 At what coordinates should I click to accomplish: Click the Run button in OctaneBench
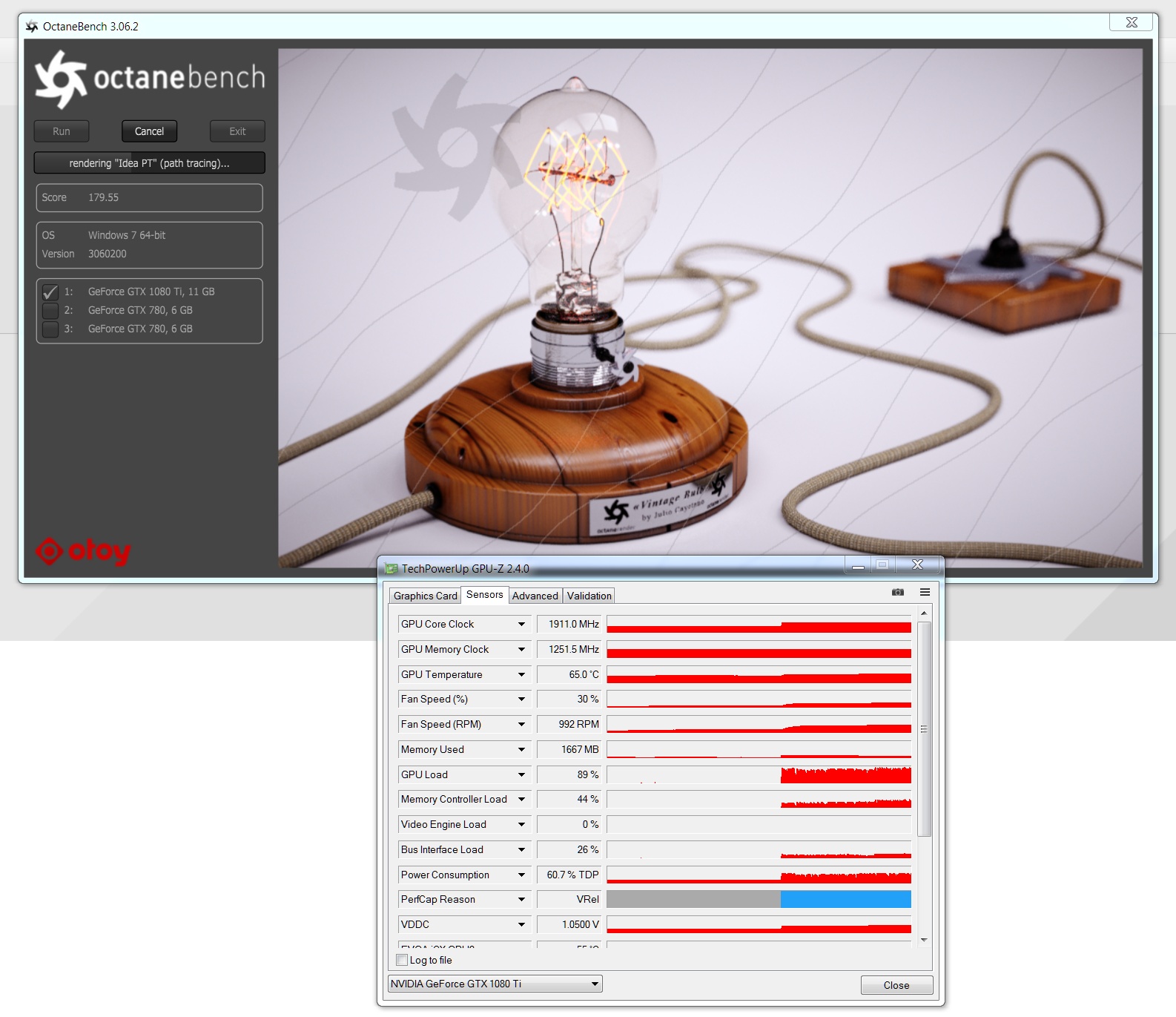62,131
